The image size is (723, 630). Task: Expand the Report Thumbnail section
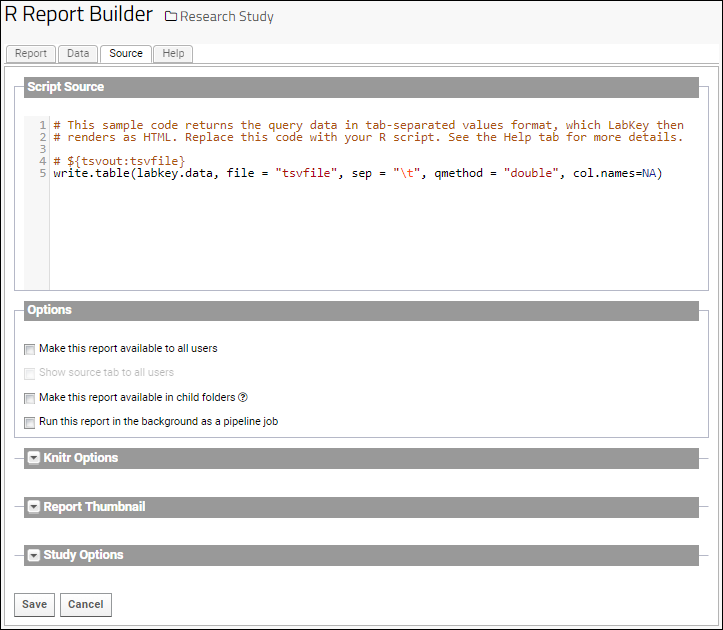click(x=34, y=506)
